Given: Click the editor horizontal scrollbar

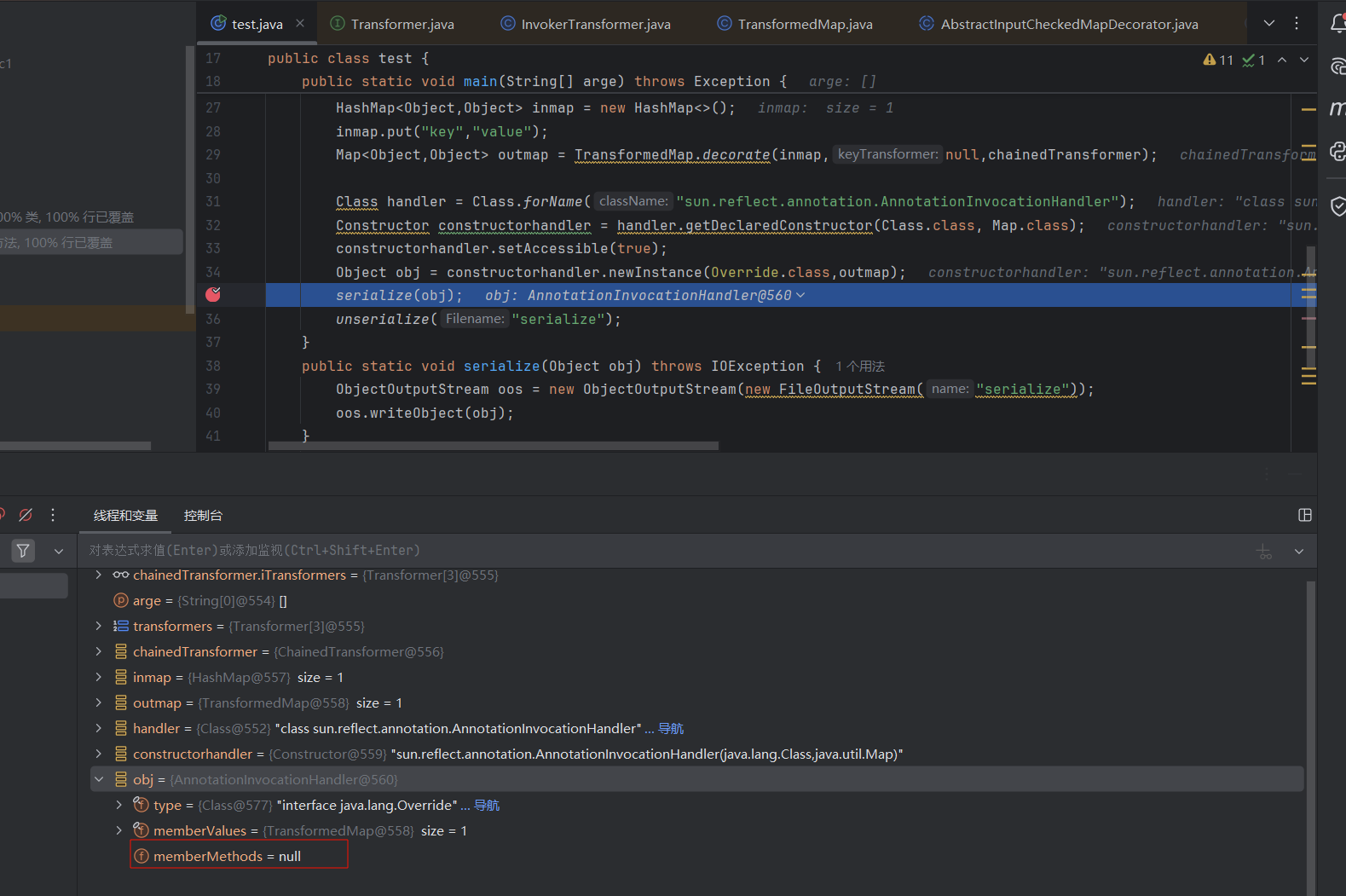Looking at the screenshot, I should coord(494,446).
